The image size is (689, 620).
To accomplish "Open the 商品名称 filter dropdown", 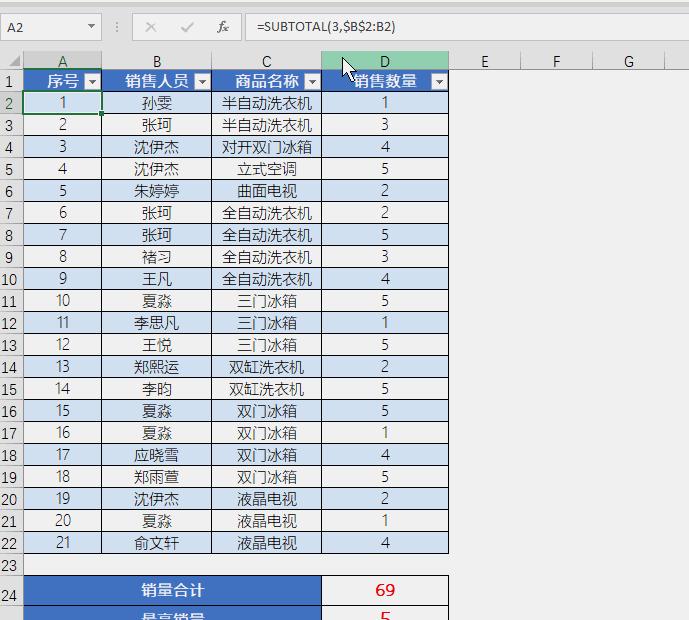I will tap(312, 81).
